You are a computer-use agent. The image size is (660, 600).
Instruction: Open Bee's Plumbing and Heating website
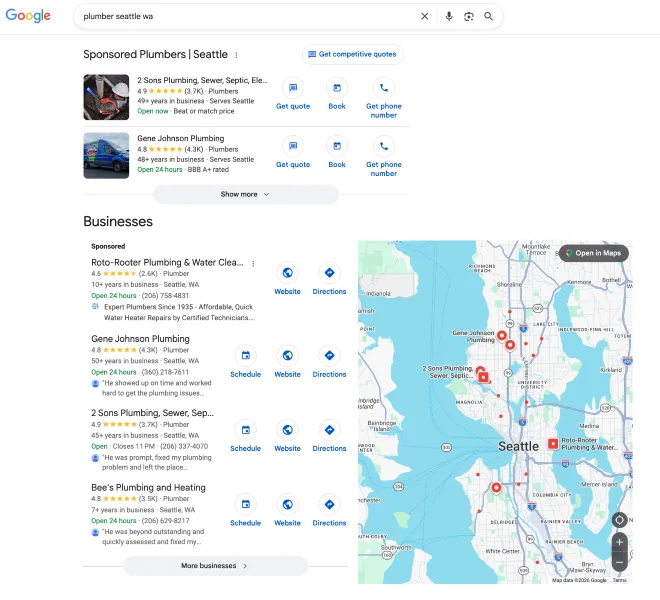click(287, 510)
